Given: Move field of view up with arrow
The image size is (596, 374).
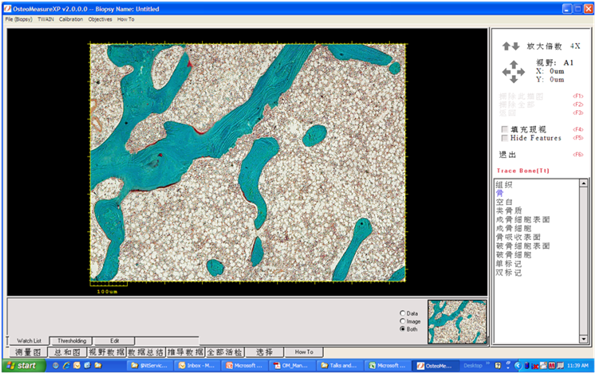Looking at the screenshot, I should [514, 64].
